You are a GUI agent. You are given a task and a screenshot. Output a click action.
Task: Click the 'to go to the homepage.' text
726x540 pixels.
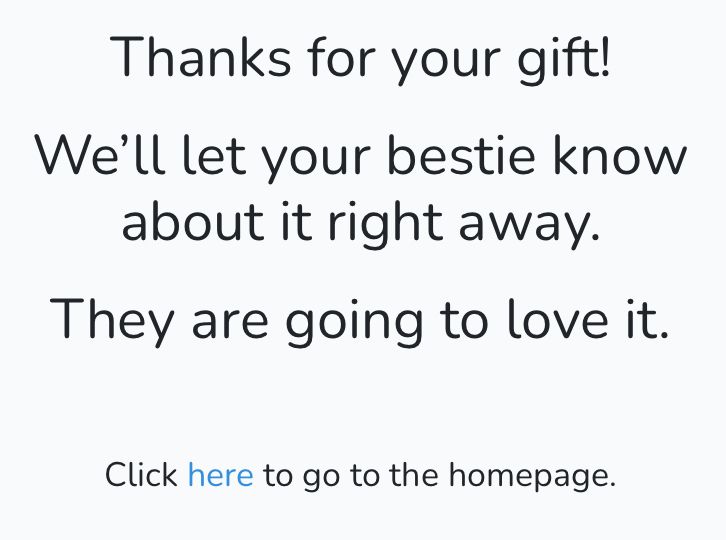(x=439, y=476)
